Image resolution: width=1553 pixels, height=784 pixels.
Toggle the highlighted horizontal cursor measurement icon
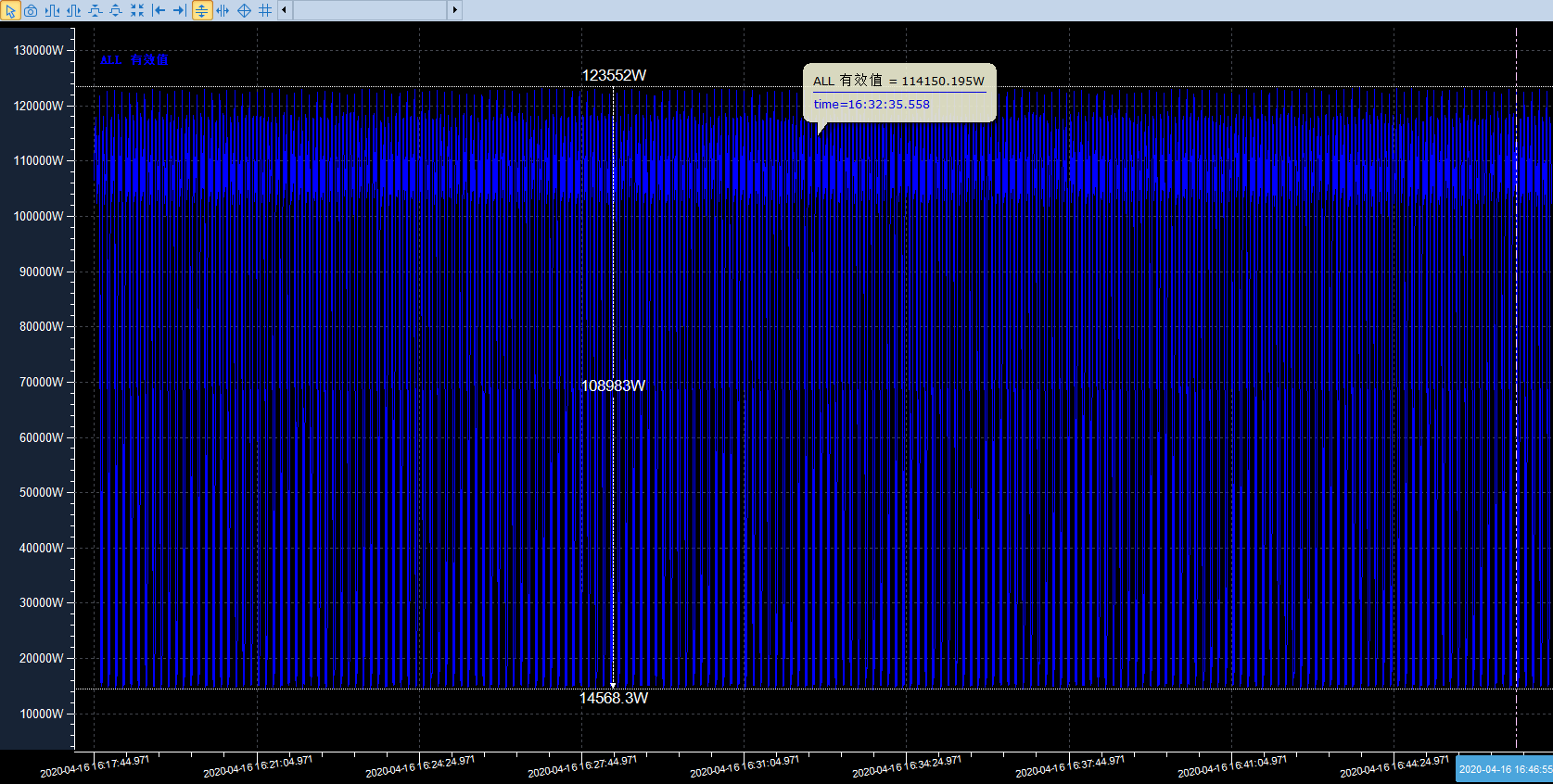[201, 10]
